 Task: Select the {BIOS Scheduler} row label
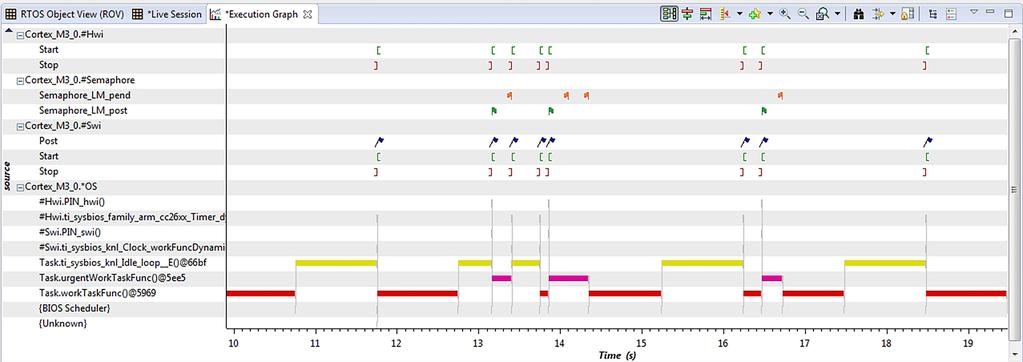click(74, 308)
